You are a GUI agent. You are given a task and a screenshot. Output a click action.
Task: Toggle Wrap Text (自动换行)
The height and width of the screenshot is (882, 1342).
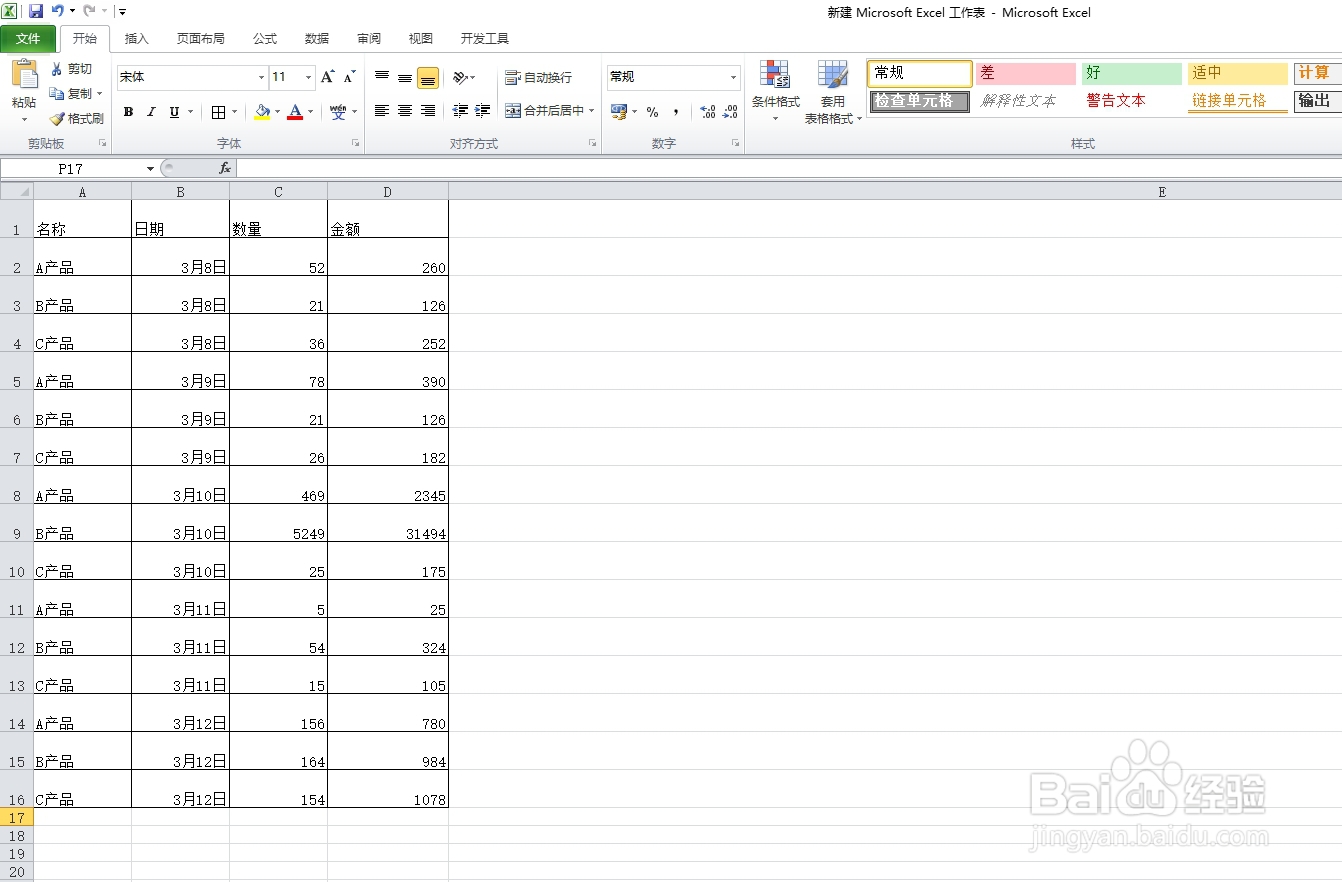pyautogui.click(x=538, y=77)
